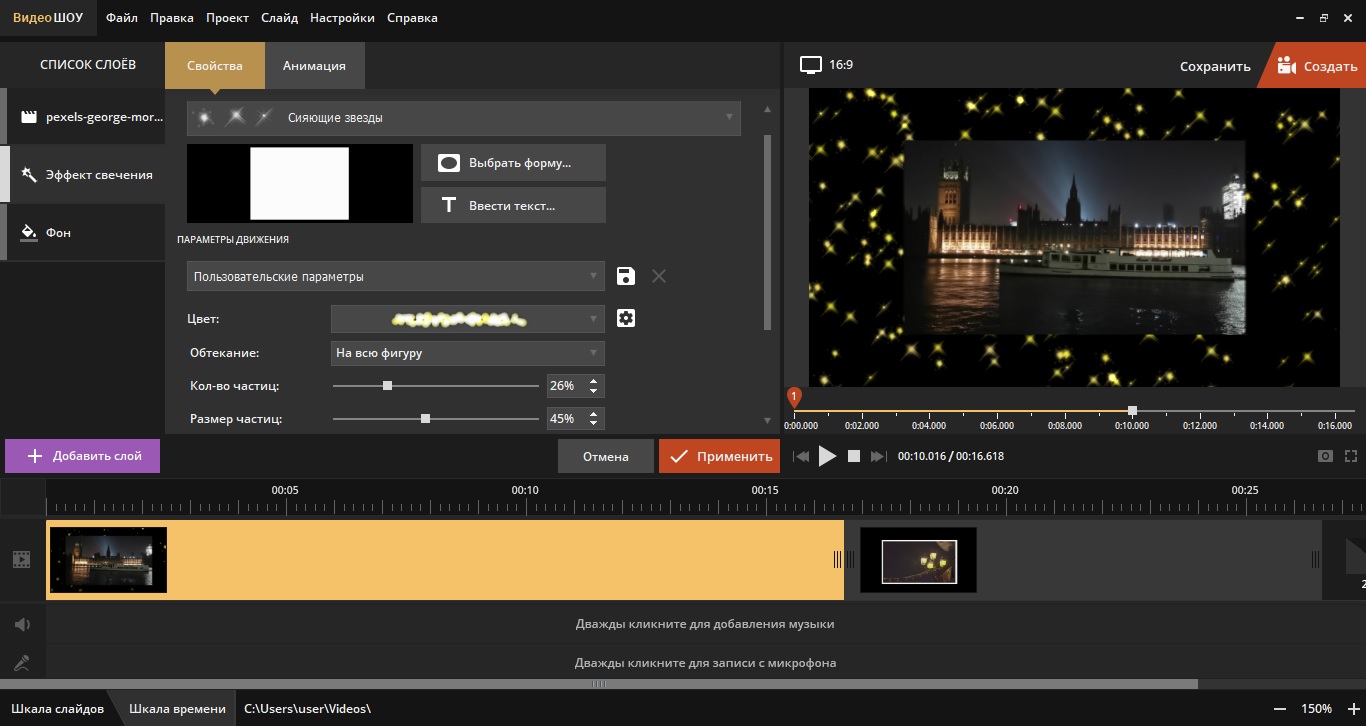This screenshot has height=726, width=1366.
Task: Select the first slide thumbnail in timeline
Action: [108, 560]
